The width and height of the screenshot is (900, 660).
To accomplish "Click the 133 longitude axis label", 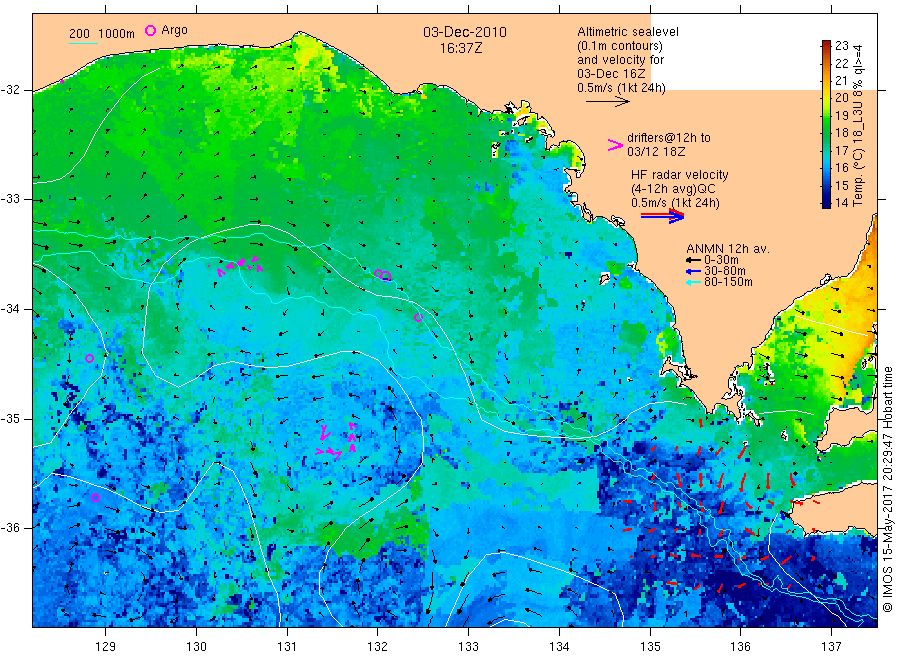I will (x=468, y=647).
